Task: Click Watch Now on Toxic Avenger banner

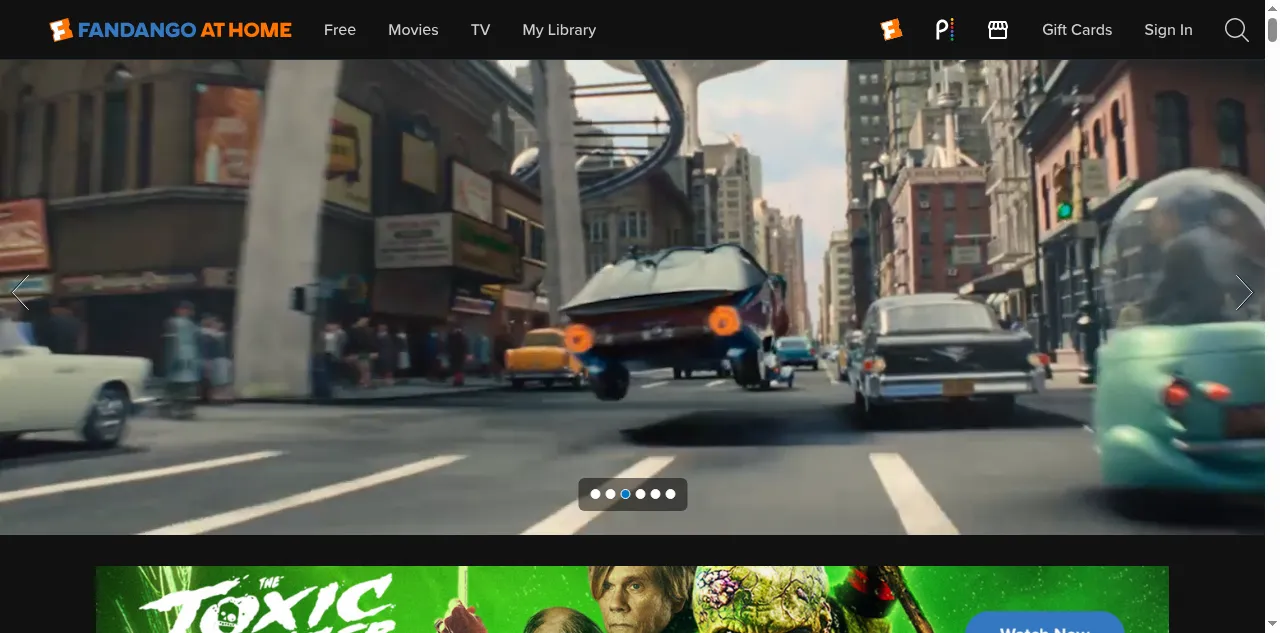Action: click(1045, 622)
